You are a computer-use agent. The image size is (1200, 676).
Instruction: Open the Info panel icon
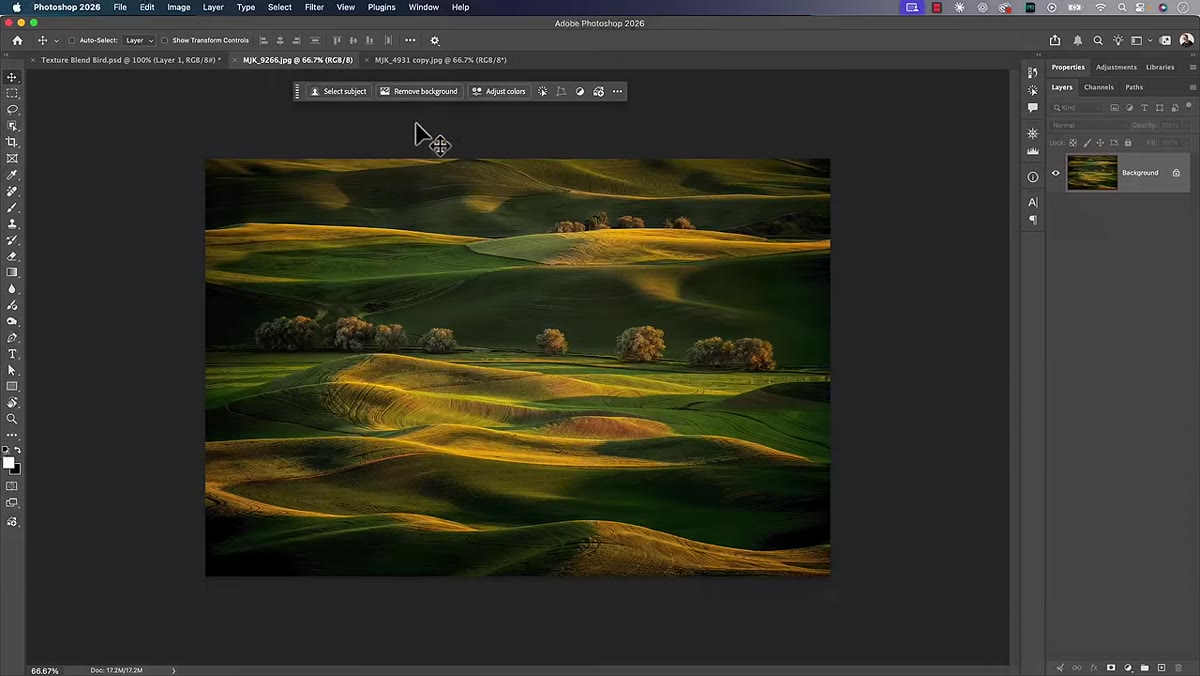(1033, 177)
